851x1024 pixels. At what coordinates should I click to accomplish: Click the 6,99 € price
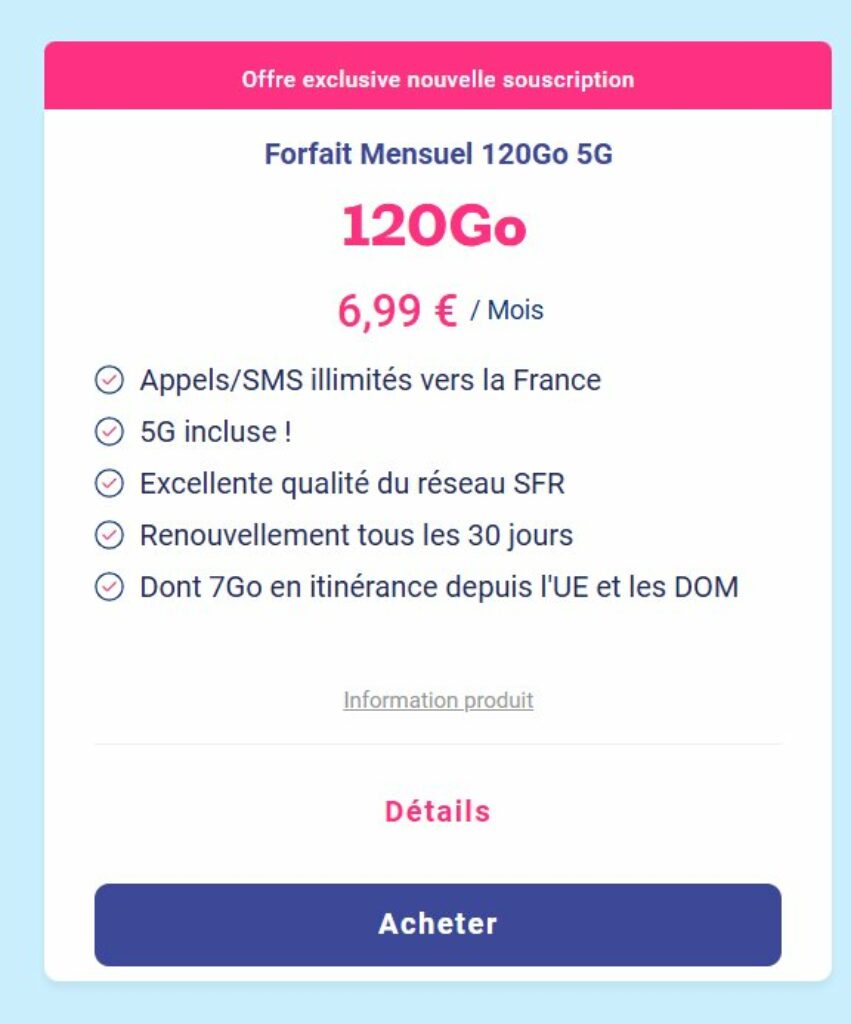coord(397,312)
